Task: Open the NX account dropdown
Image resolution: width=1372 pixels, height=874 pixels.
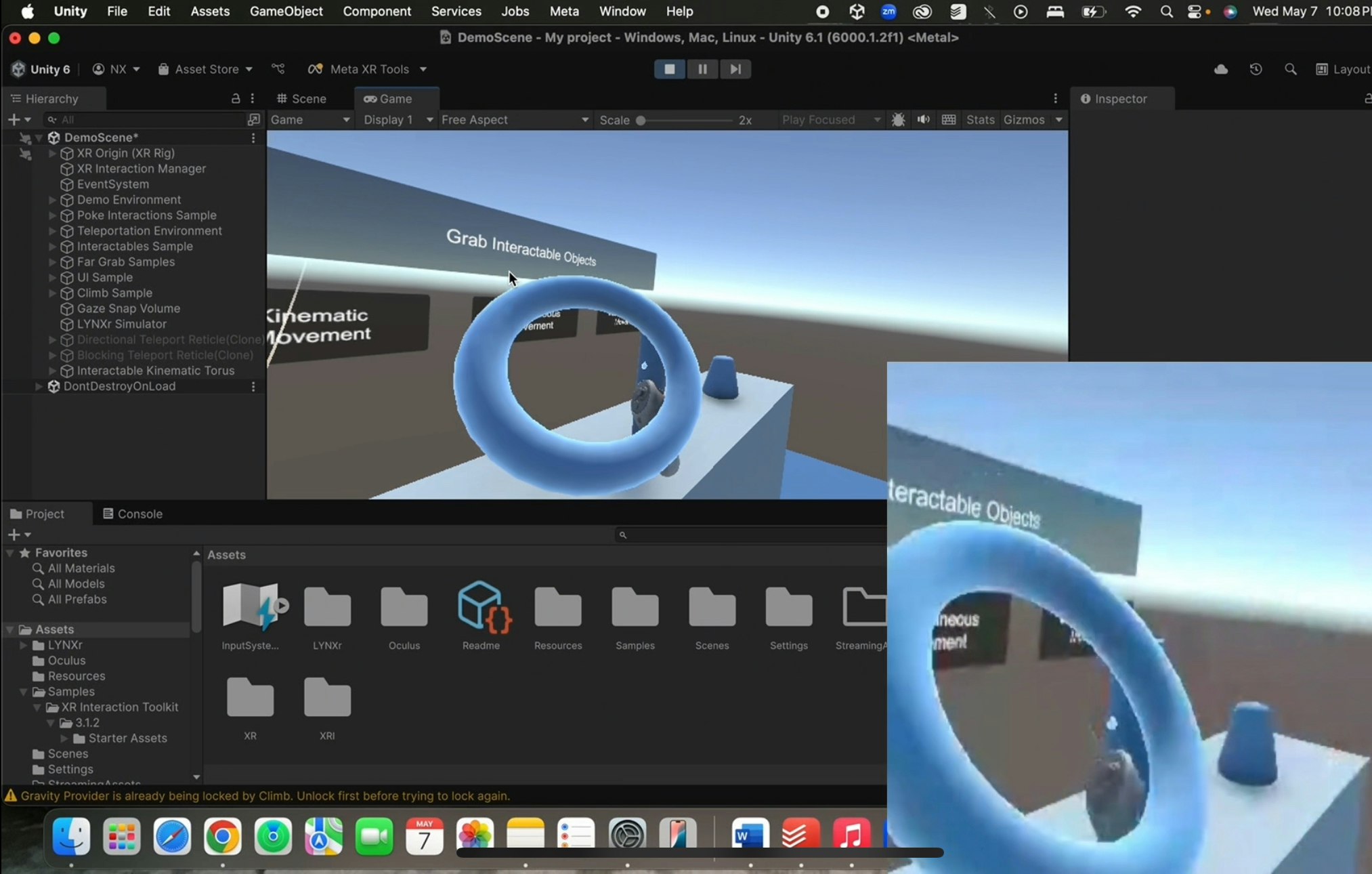Action: [116, 69]
